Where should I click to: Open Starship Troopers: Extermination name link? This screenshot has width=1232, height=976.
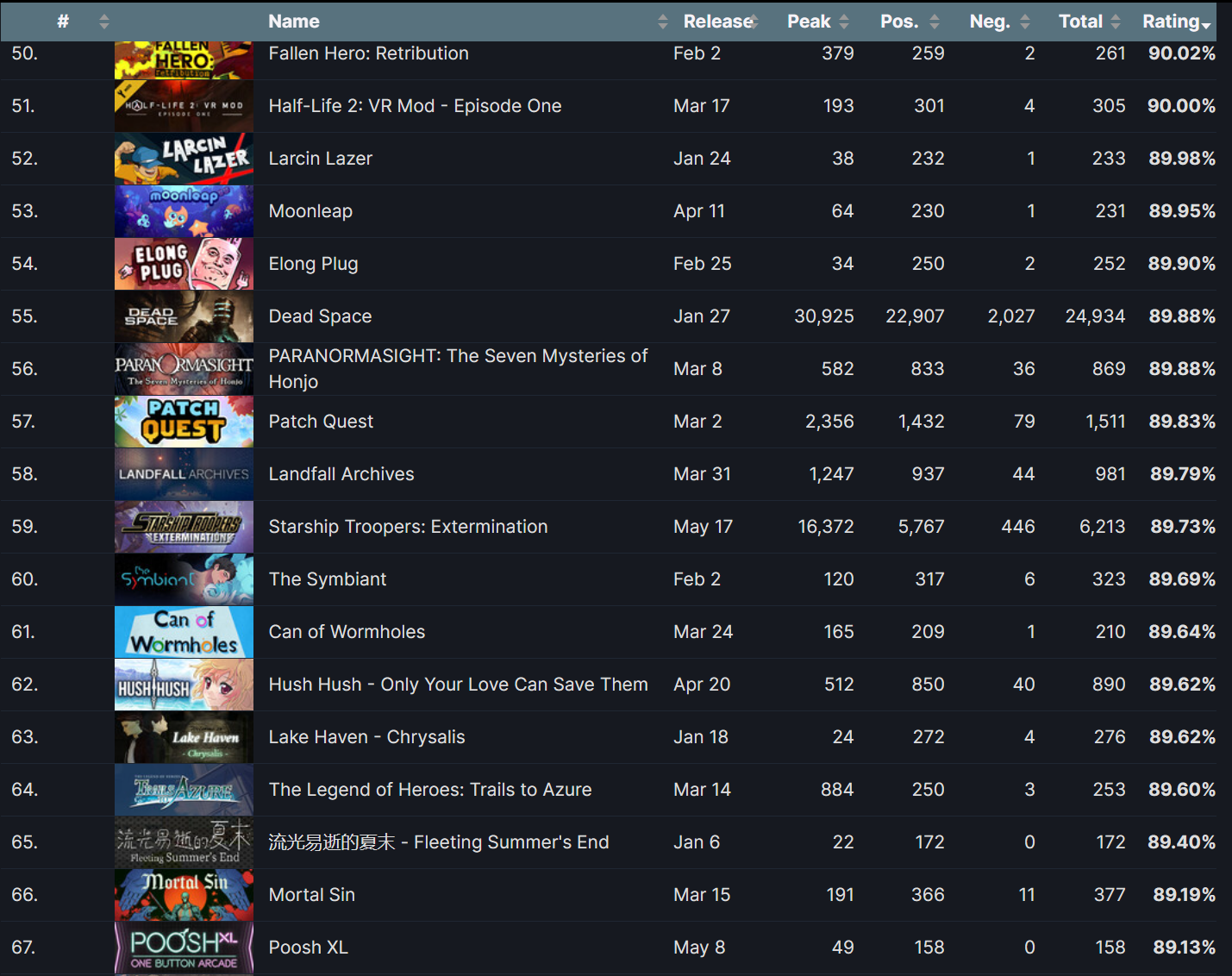point(408,527)
